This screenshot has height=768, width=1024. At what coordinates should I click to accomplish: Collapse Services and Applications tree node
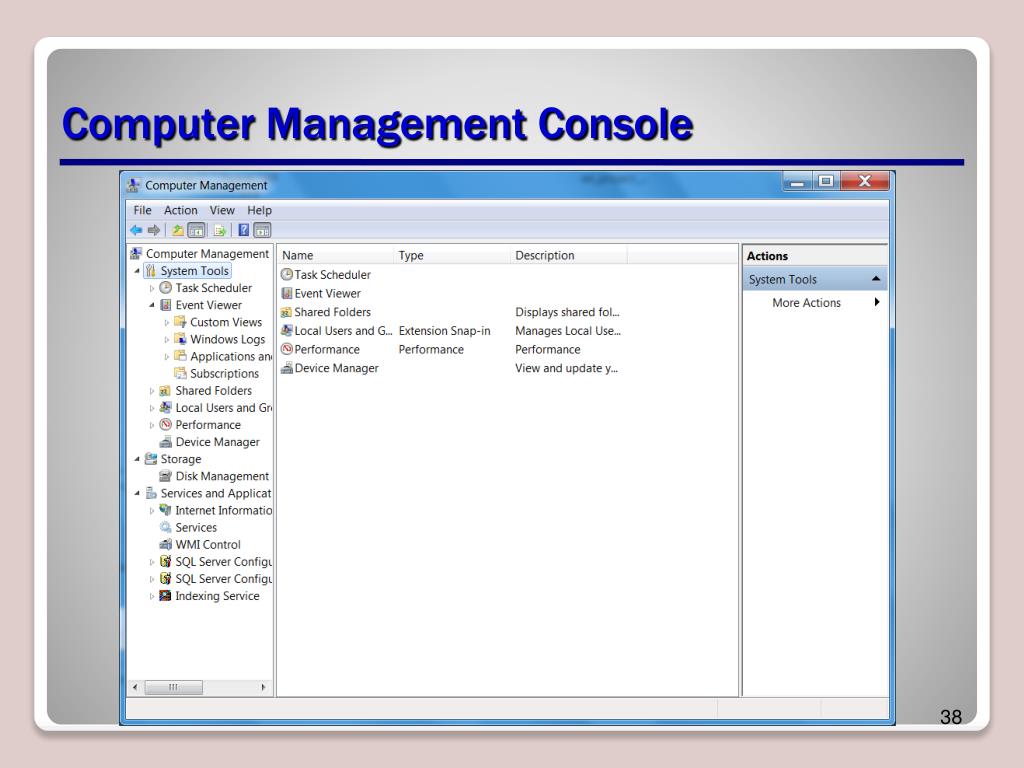(137, 493)
